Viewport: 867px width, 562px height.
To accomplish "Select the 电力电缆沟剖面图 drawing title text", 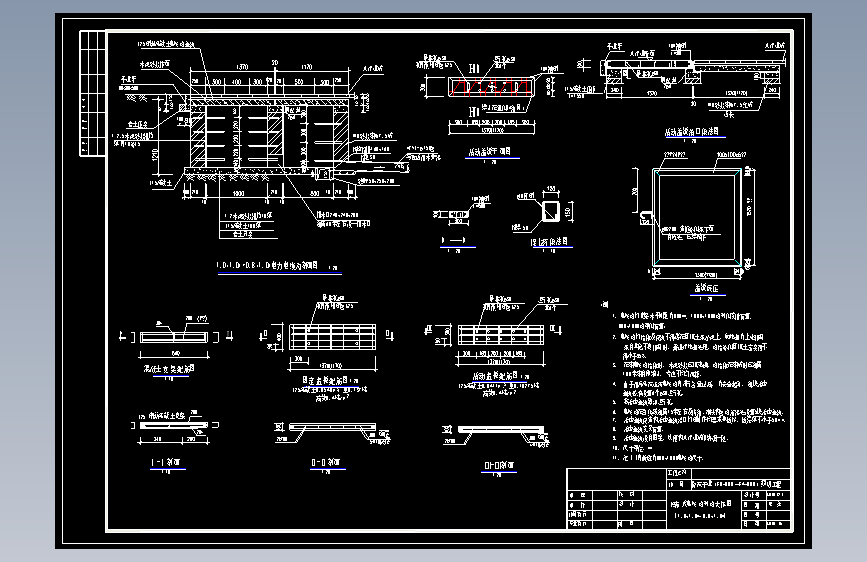I will click(x=267, y=266).
